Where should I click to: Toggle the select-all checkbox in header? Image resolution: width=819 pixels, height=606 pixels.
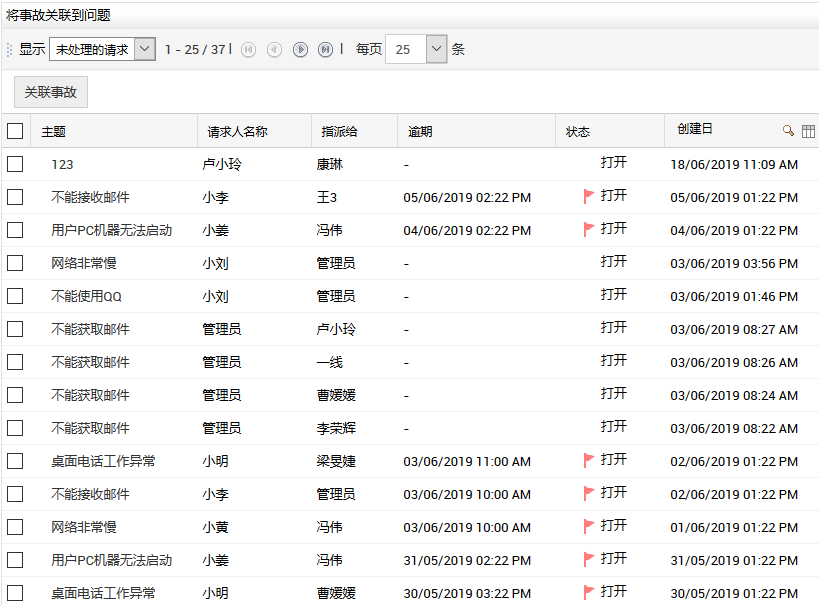[x=15, y=131]
